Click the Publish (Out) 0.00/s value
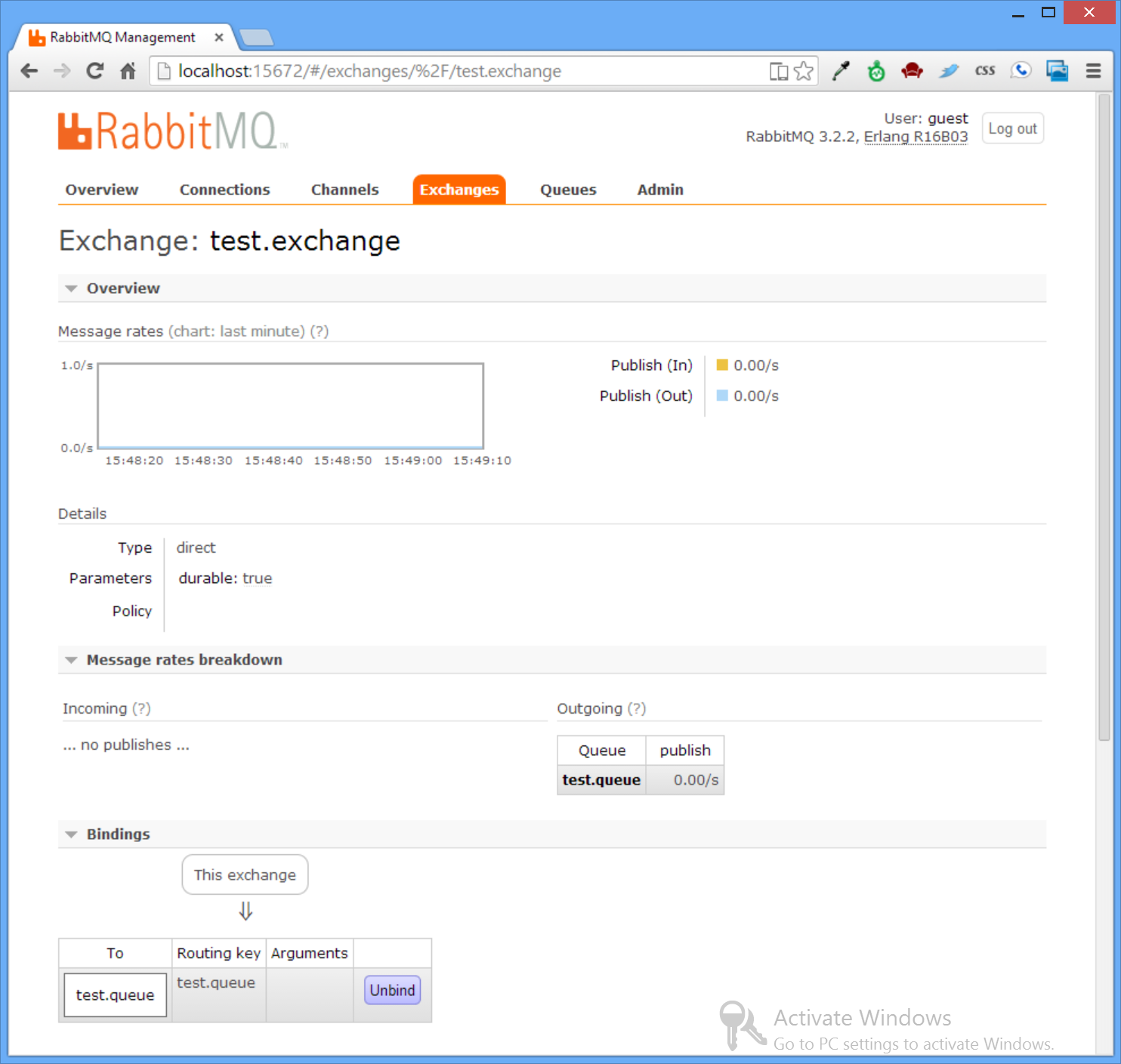The height and width of the screenshot is (1064, 1121). pyautogui.click(x=756, y=396)
